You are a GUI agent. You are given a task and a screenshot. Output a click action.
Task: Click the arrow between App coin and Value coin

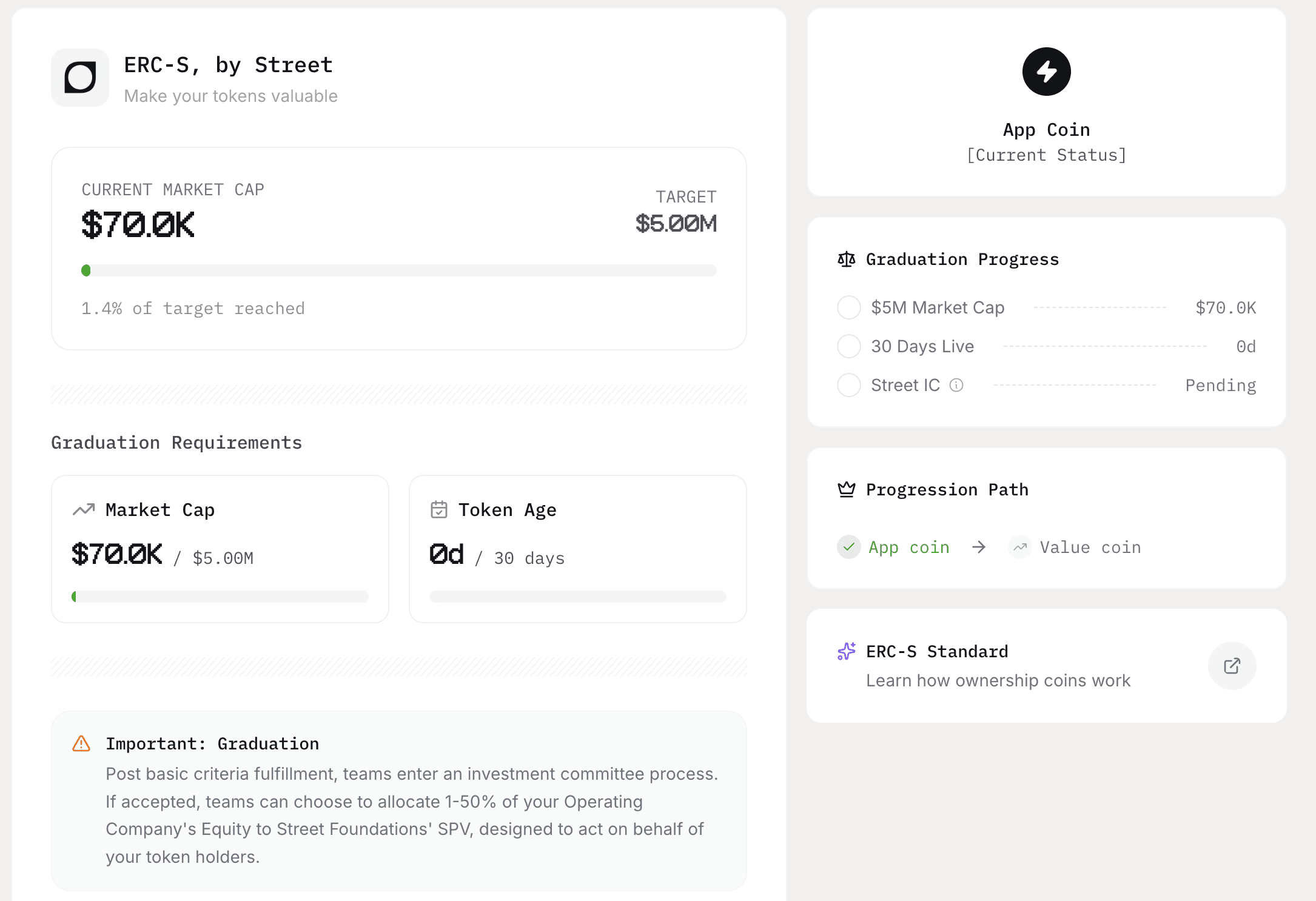point(979,548)
